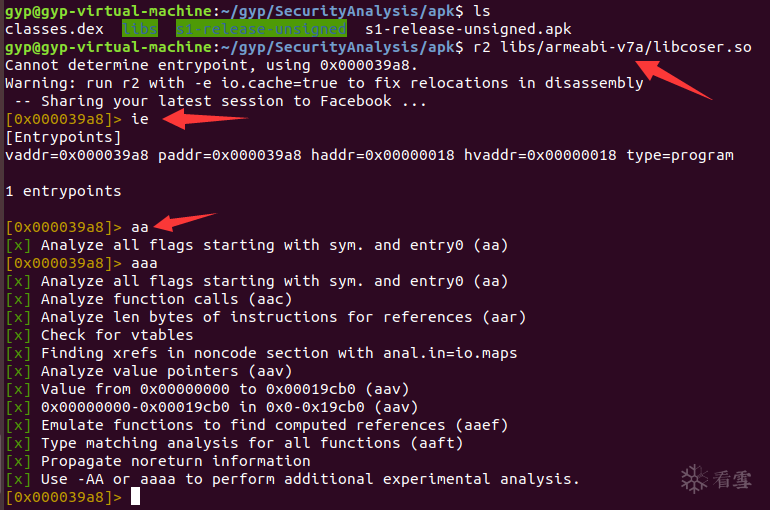The width and height of the screenshot is (770, 510).
Task: Click the highlighted "s1-release-unsigned" directory name
Action: (x=260, y=29)
